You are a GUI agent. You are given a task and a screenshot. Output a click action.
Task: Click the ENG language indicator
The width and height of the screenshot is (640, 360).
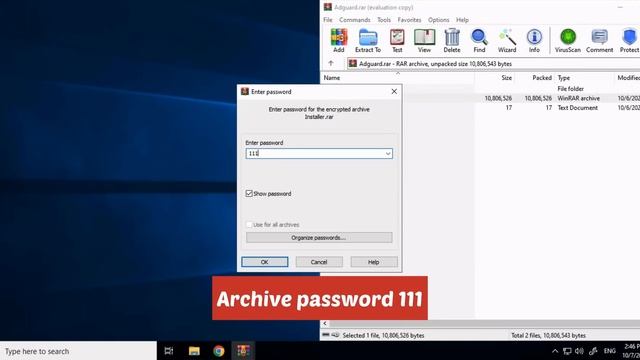pyautogui.click(x=609, y=351)
